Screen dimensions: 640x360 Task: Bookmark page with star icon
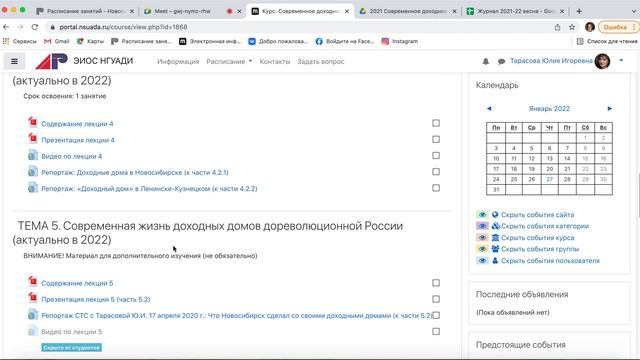572,27
